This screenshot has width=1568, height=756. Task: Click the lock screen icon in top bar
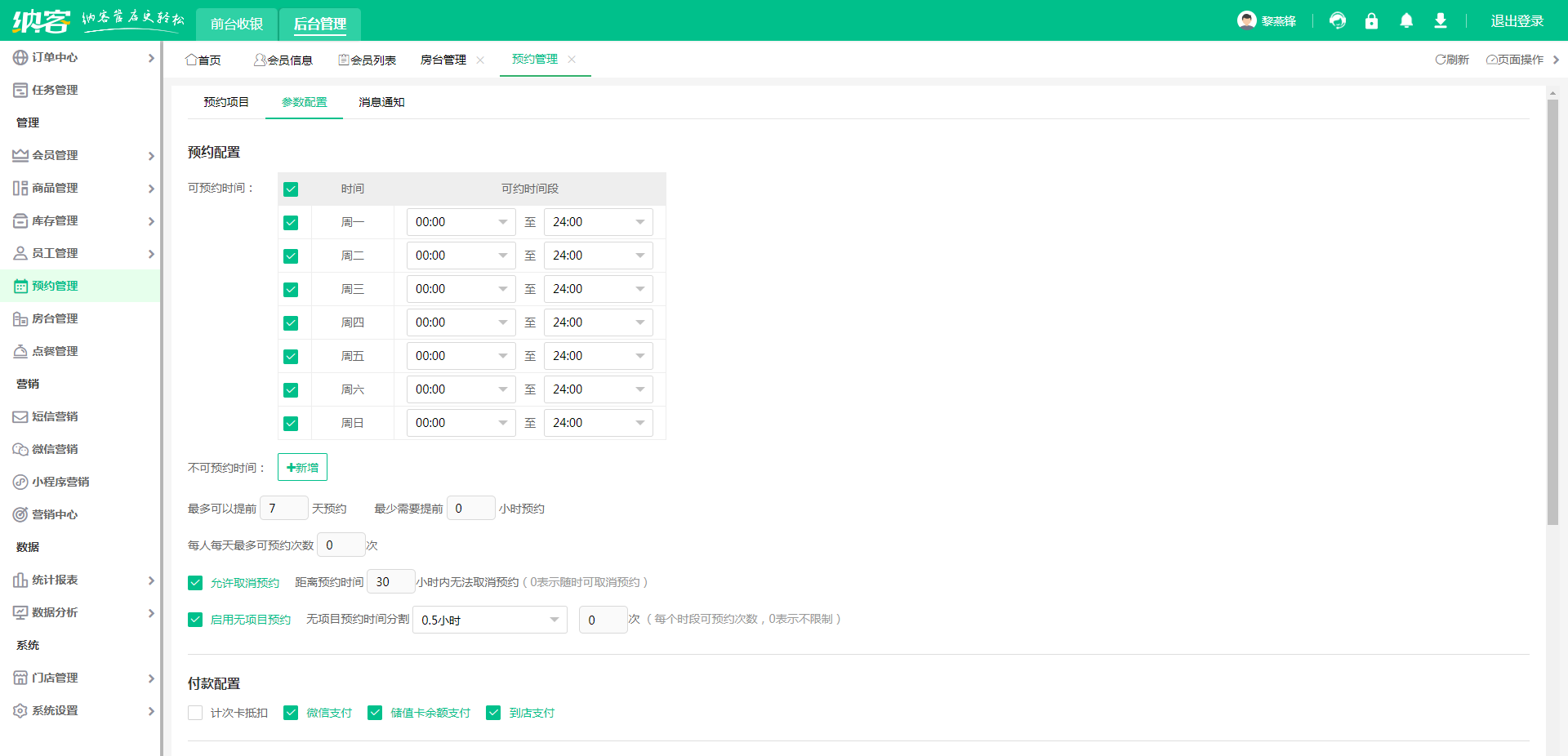click(1372, 20)
